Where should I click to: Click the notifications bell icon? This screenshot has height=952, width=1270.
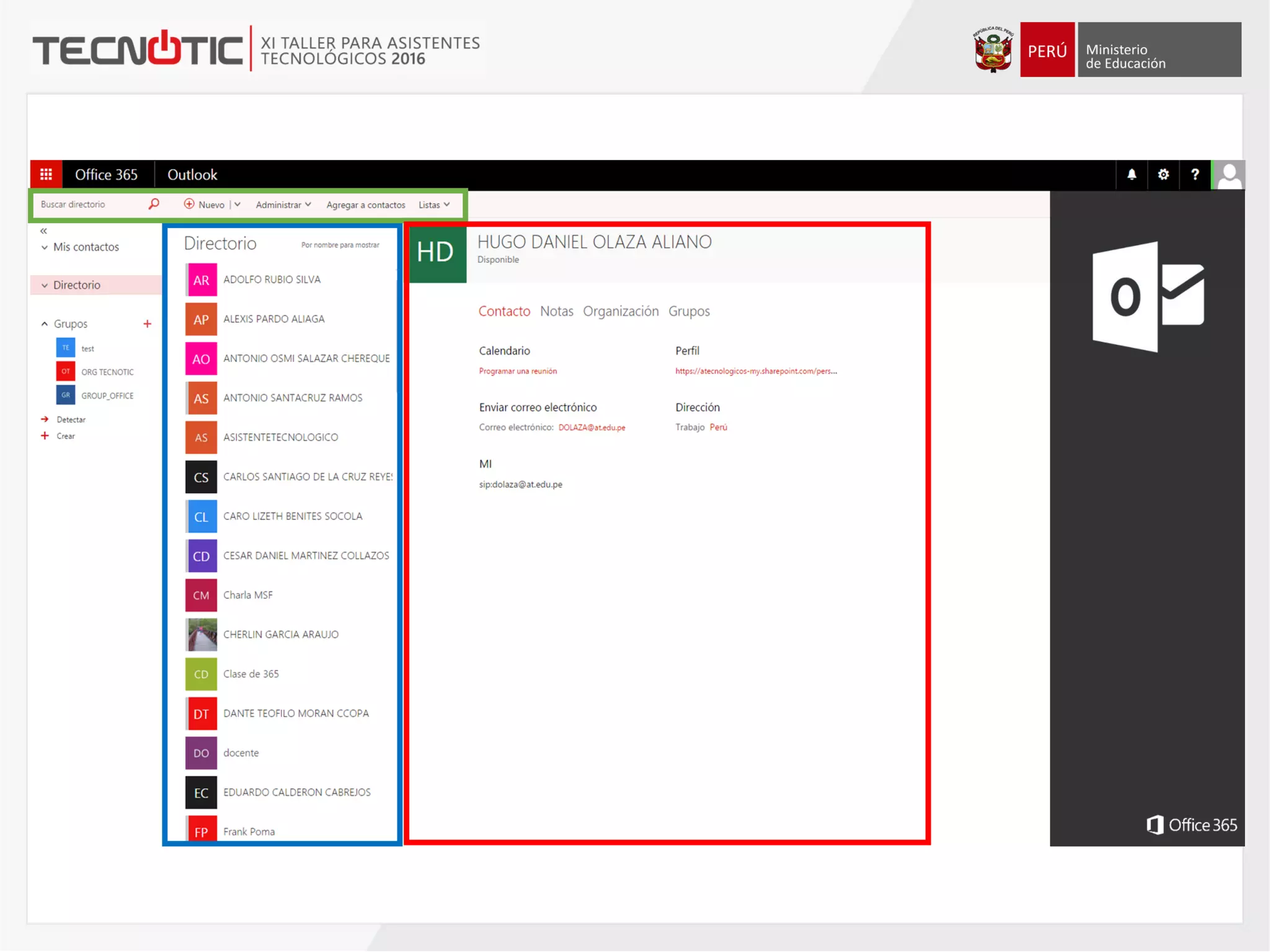coord(1131,175)
